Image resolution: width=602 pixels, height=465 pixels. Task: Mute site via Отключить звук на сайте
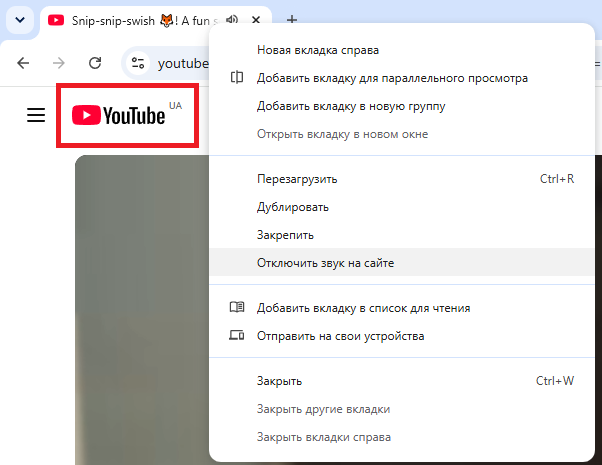[402, 263]
